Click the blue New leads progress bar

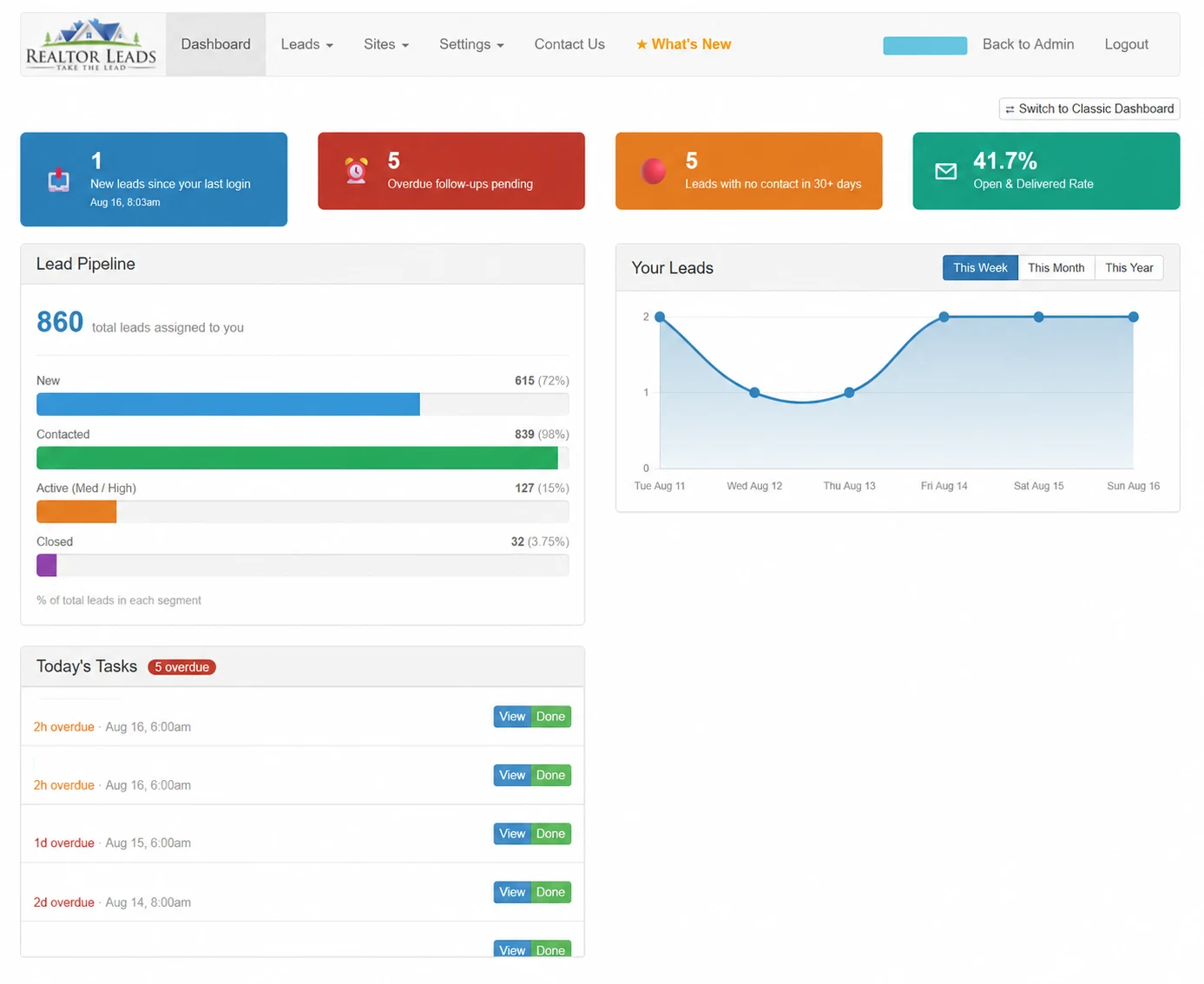point(228,404)
